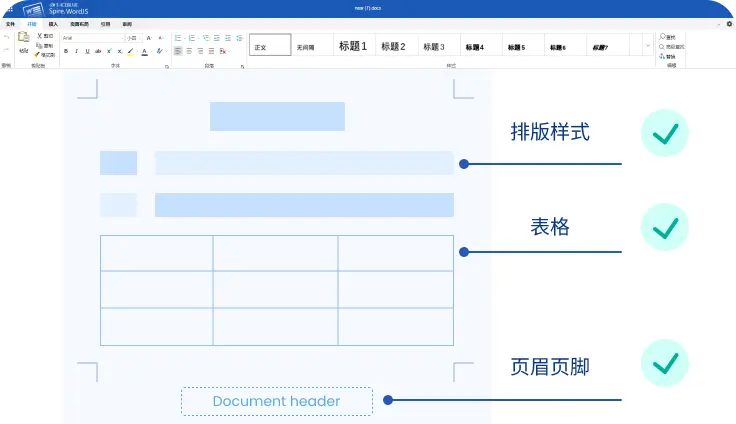The image size is (736, 424).
Task: Toggle bold formatting
Action: pyautogui.click(x=66, y=51)
